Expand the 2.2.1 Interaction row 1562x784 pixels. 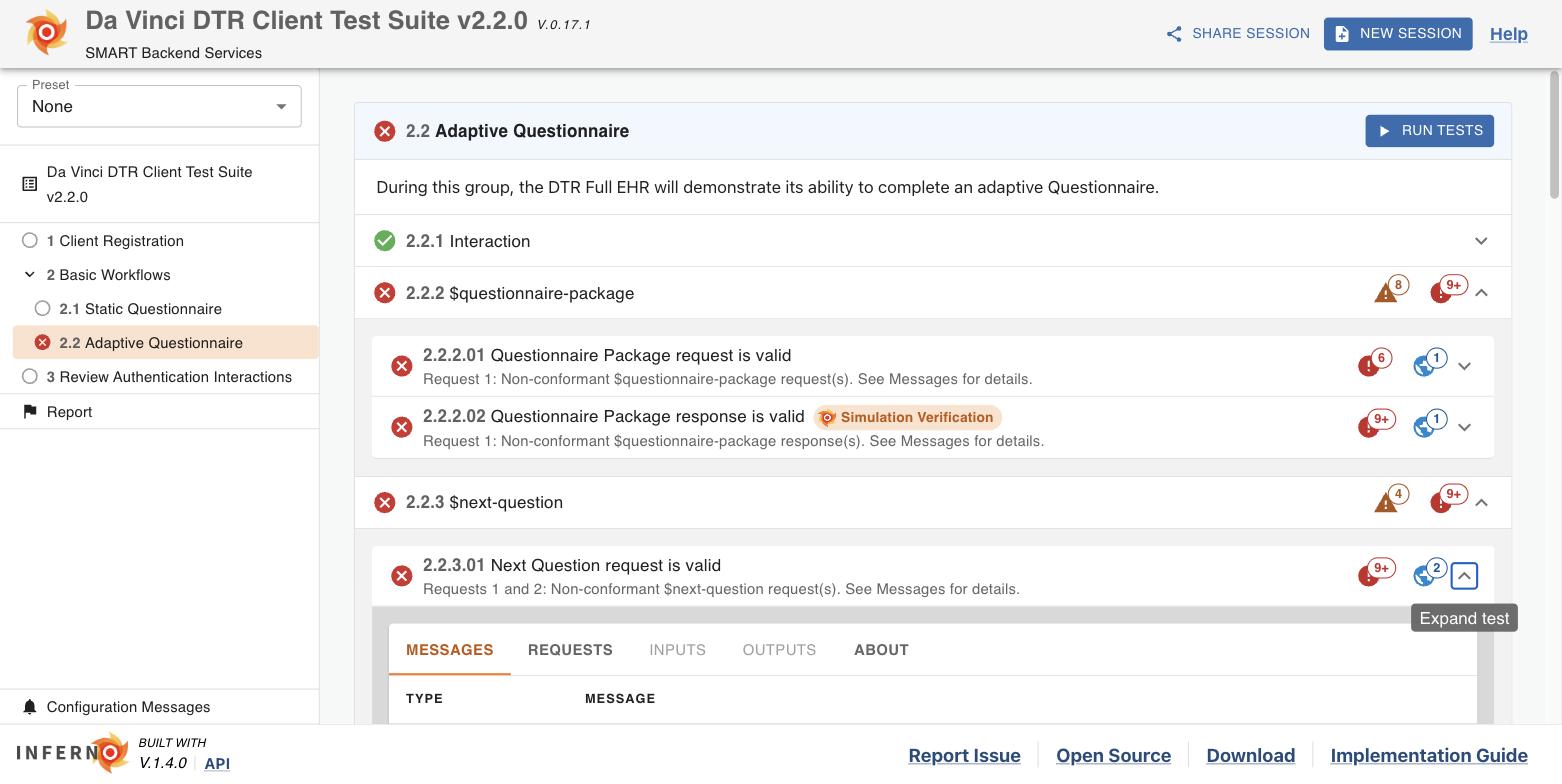[x=1481, y=241]
